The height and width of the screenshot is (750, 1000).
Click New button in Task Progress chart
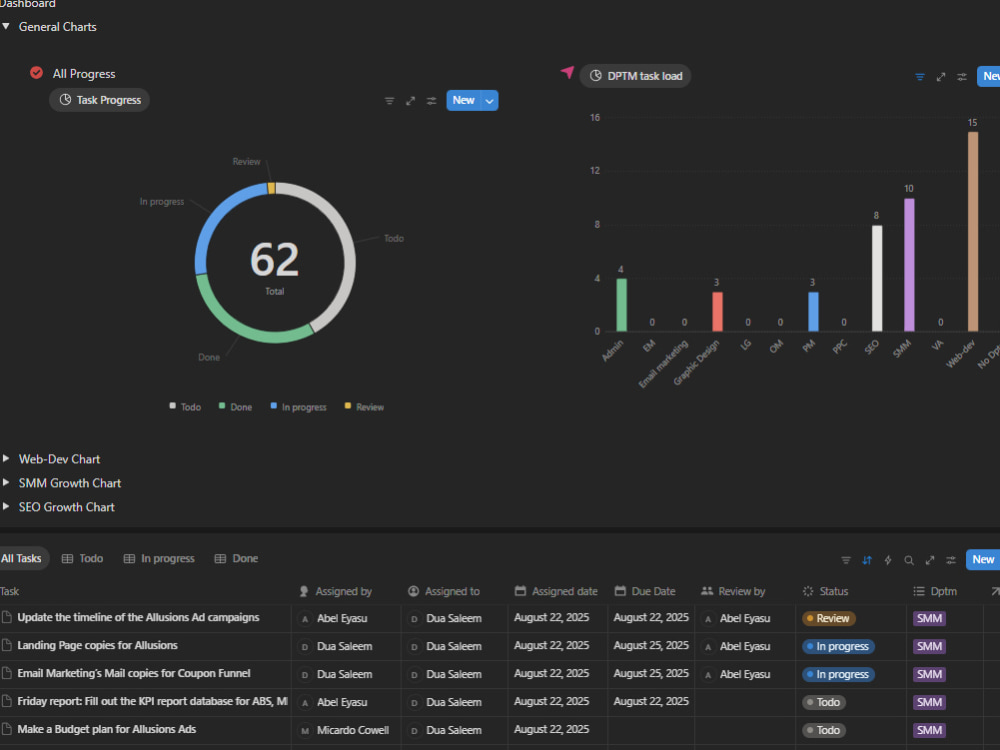coord(464,100)
